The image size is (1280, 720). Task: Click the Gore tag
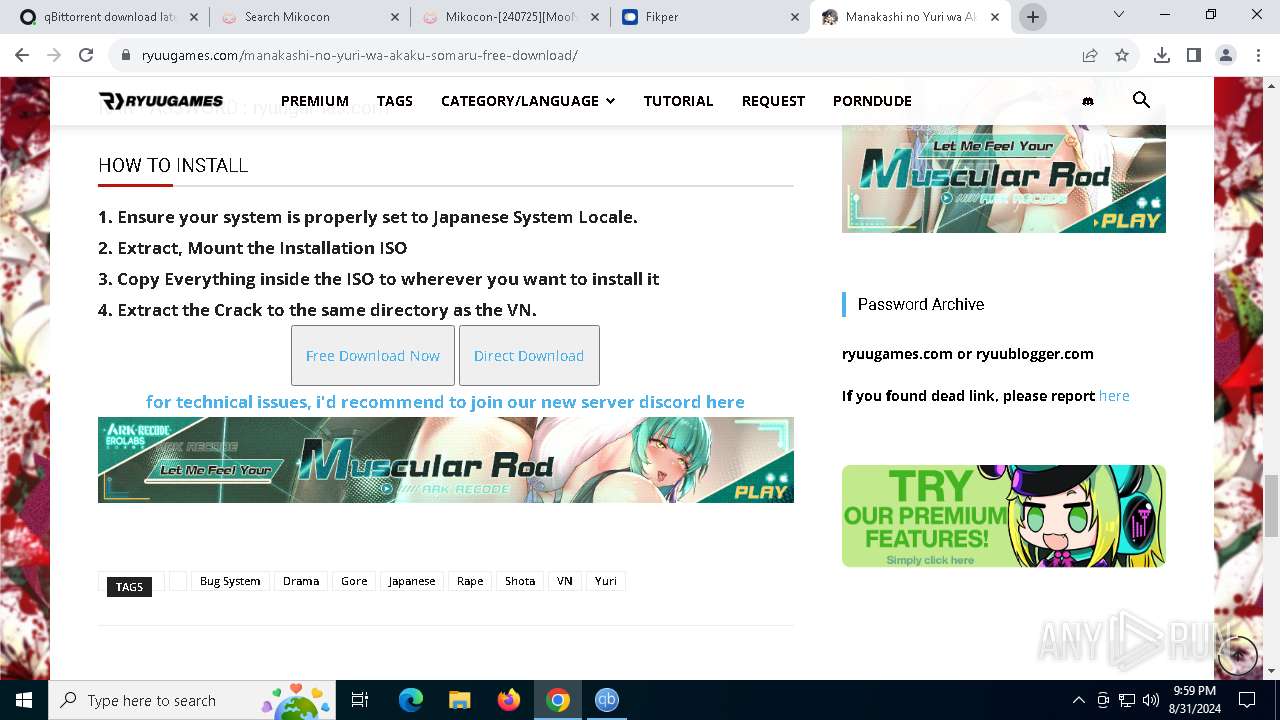354,581
